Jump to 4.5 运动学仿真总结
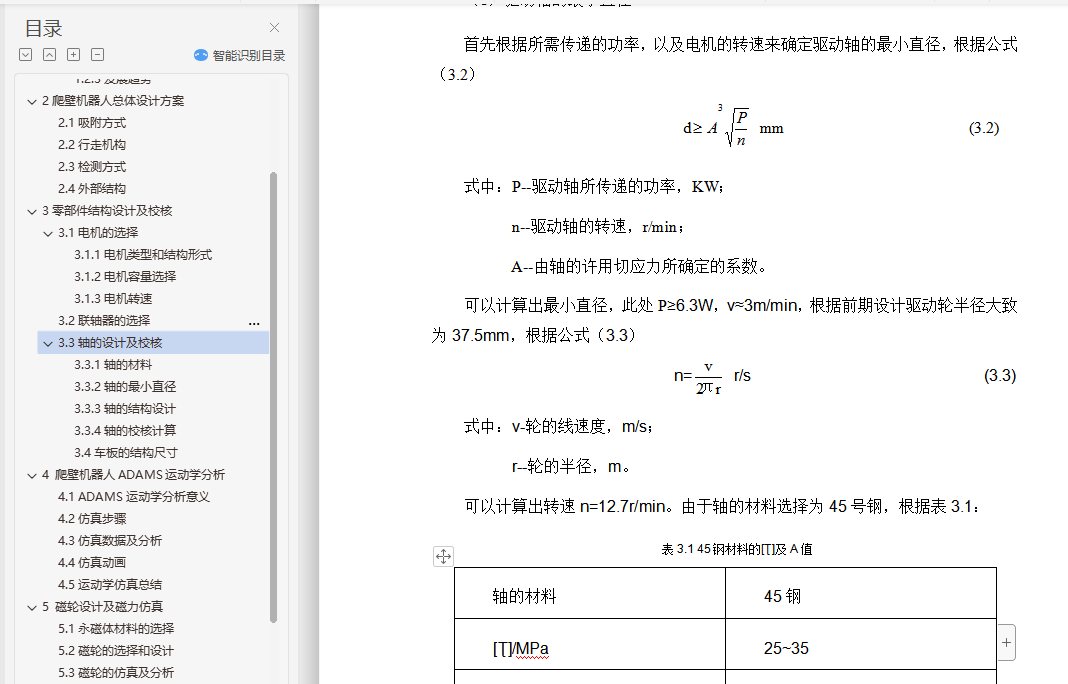This screenshot has height=684, width=1068. [x=110, y=585]
